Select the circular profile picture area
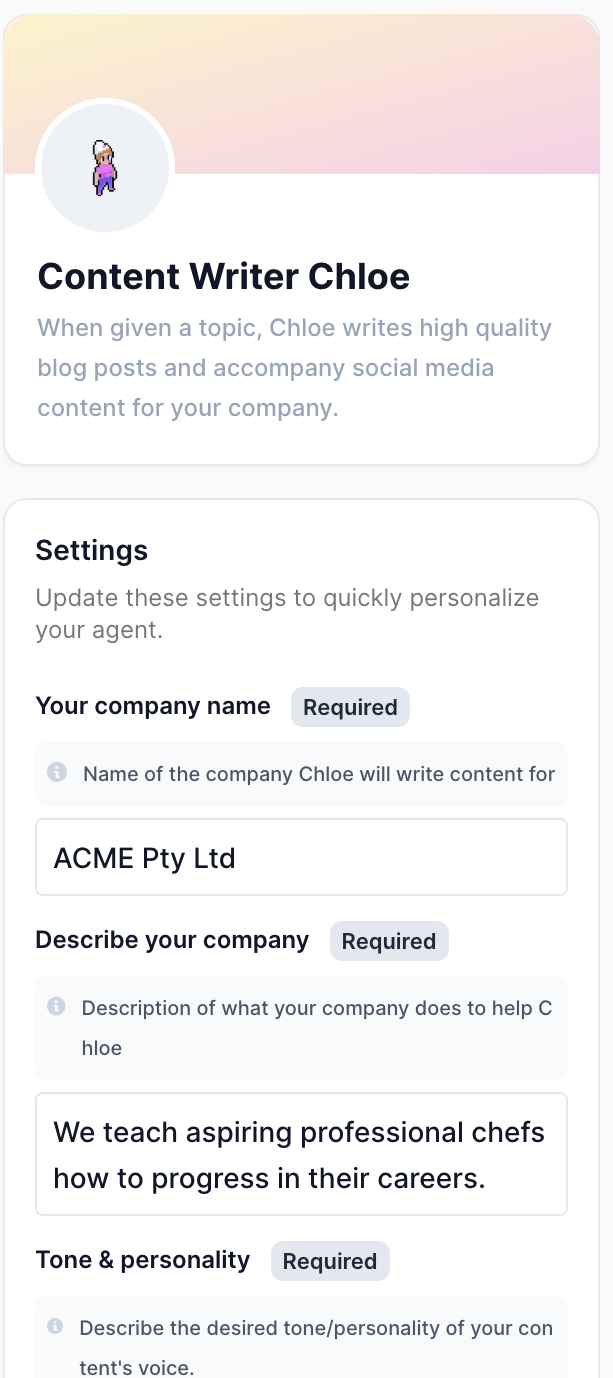613x1378 pixels. coord(105,168)
